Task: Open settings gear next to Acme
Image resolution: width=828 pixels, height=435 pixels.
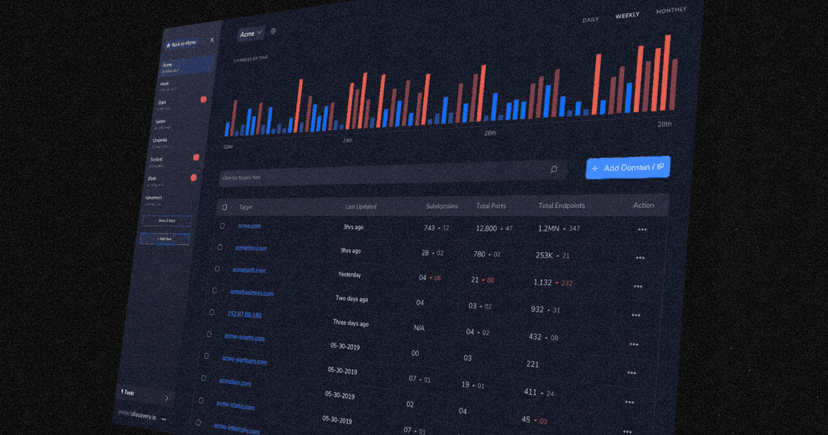Action: click(x=273, y=32)
